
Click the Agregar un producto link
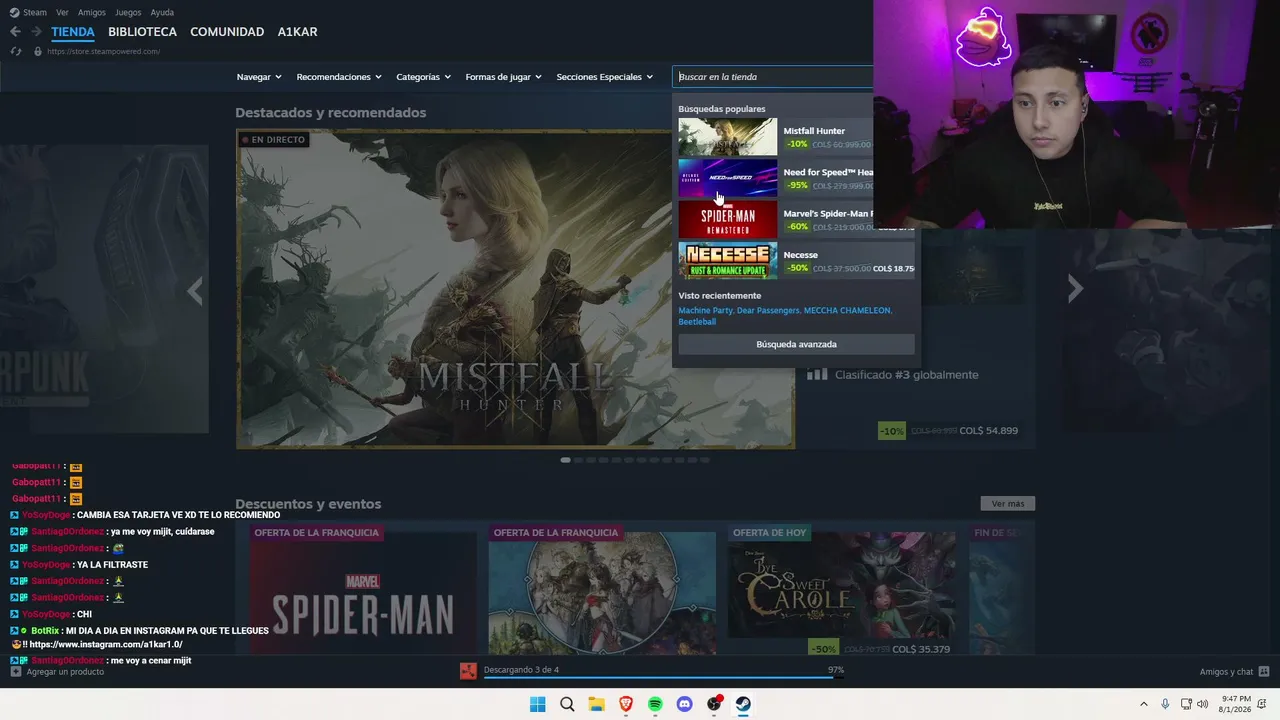point(65,672)
